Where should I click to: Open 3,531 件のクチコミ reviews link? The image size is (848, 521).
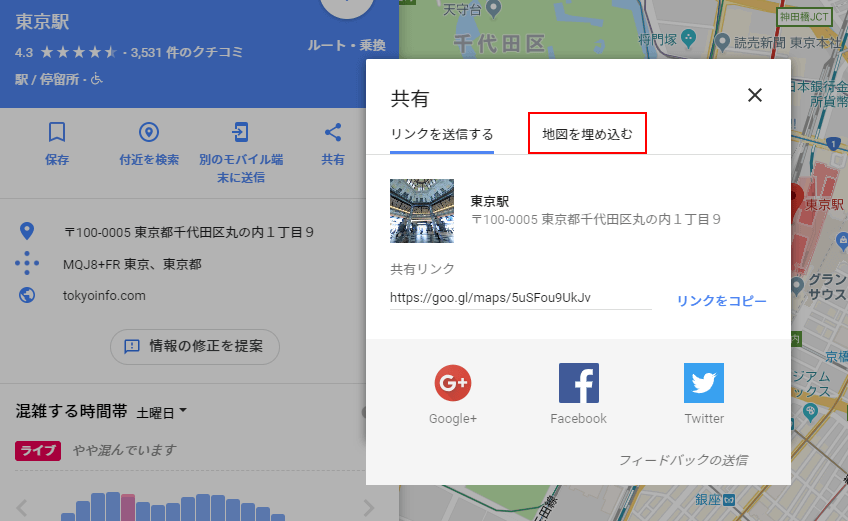point(187,52)
